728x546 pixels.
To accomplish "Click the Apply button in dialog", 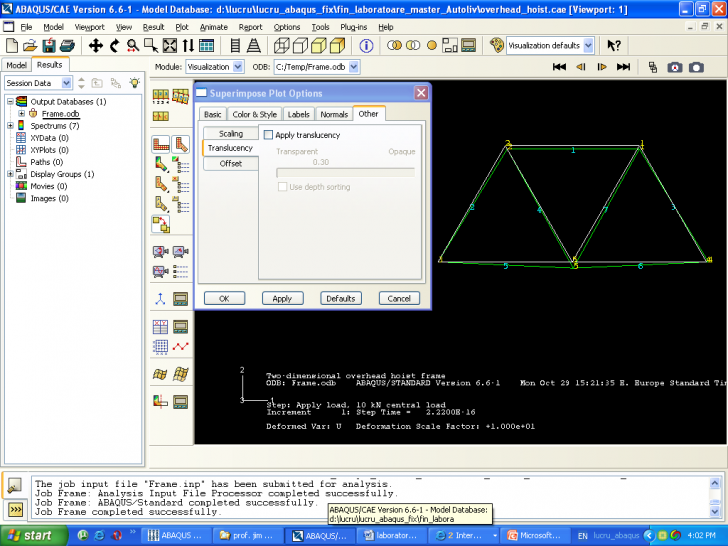I will click(x=282, y=298).
